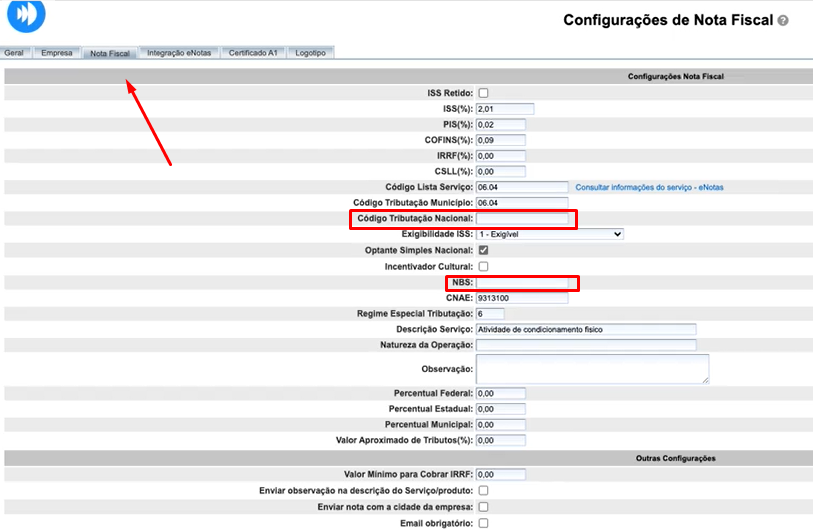Click into the Observação text area
The image size is (813, 529).
(x=592, y=368)
